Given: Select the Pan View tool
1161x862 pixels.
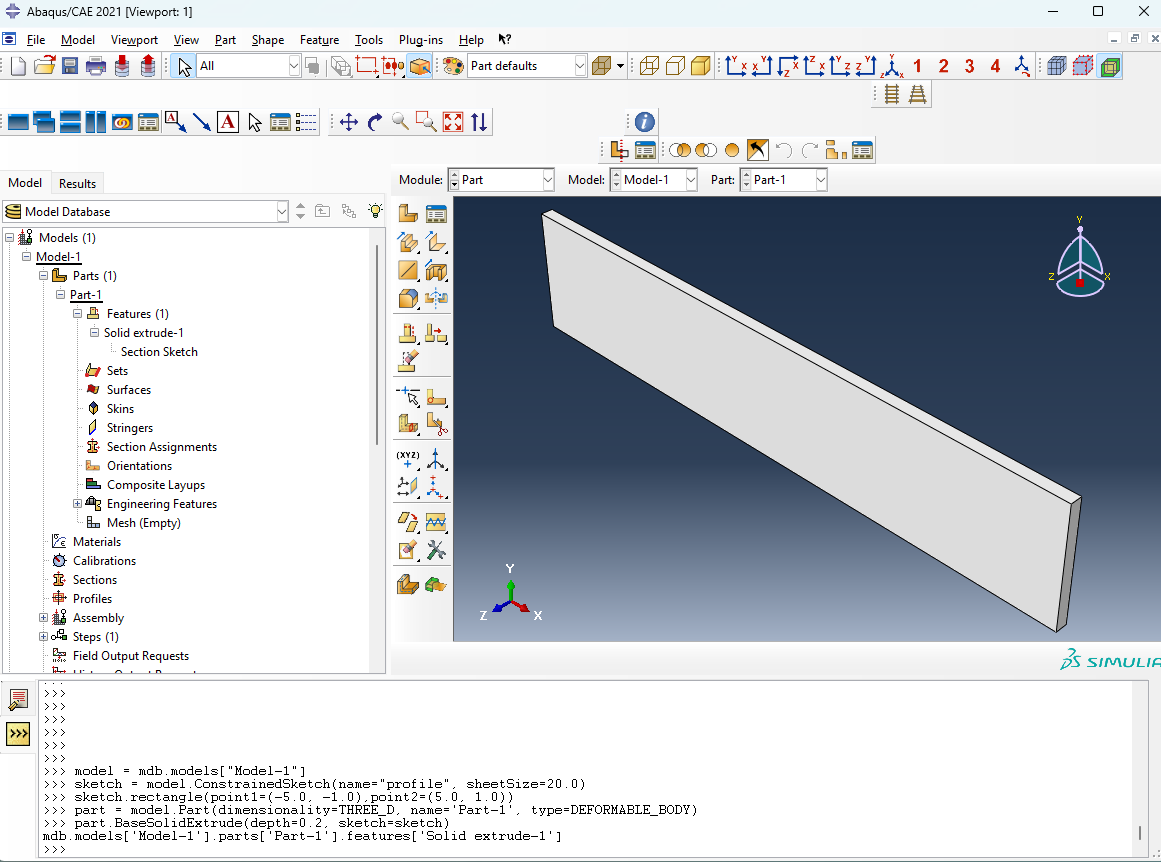Looking at the screenshot, I should coord(349,122).
